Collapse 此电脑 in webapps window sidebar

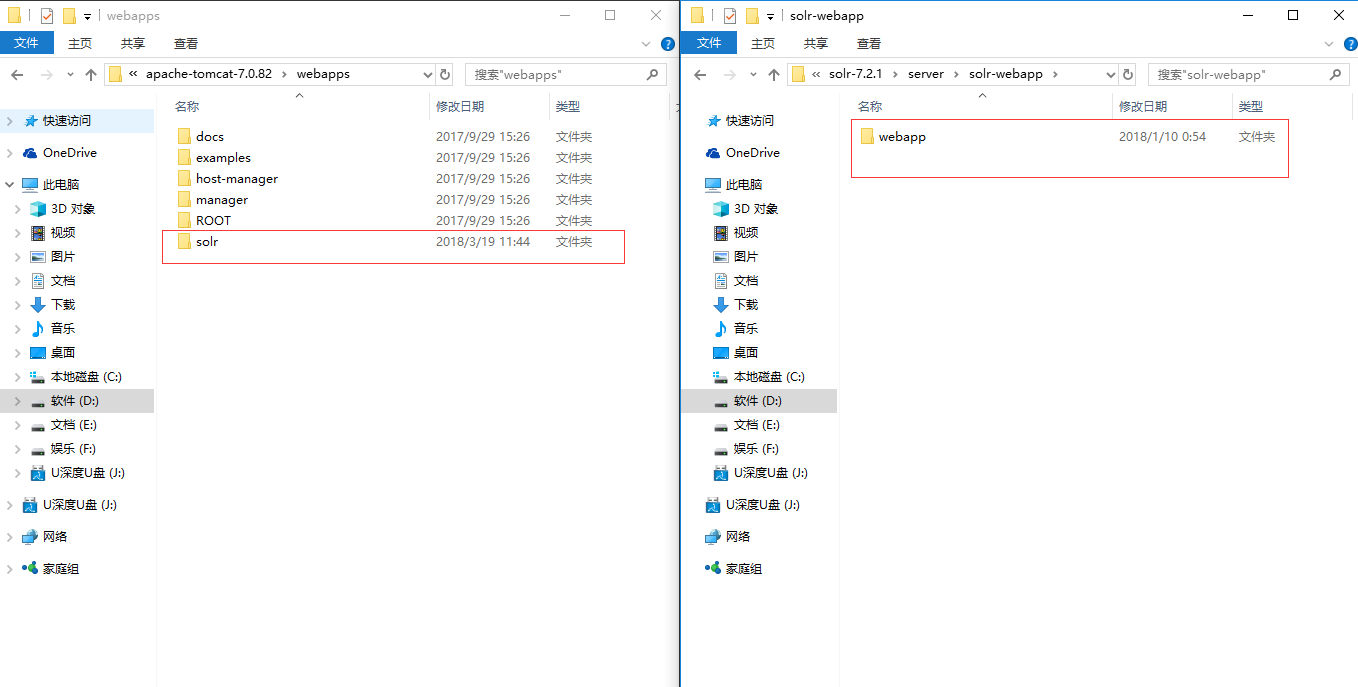(x=9, y=185)
